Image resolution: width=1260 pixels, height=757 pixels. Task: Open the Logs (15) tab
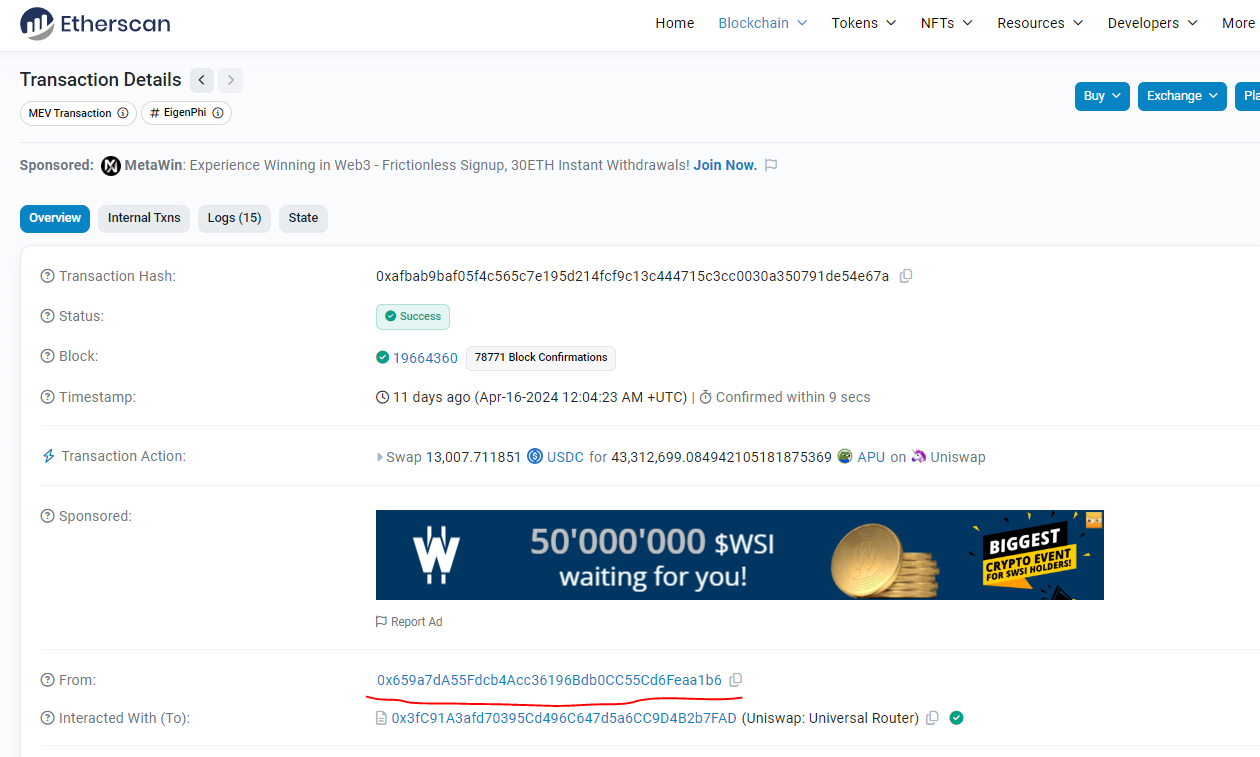click(234, 218)
